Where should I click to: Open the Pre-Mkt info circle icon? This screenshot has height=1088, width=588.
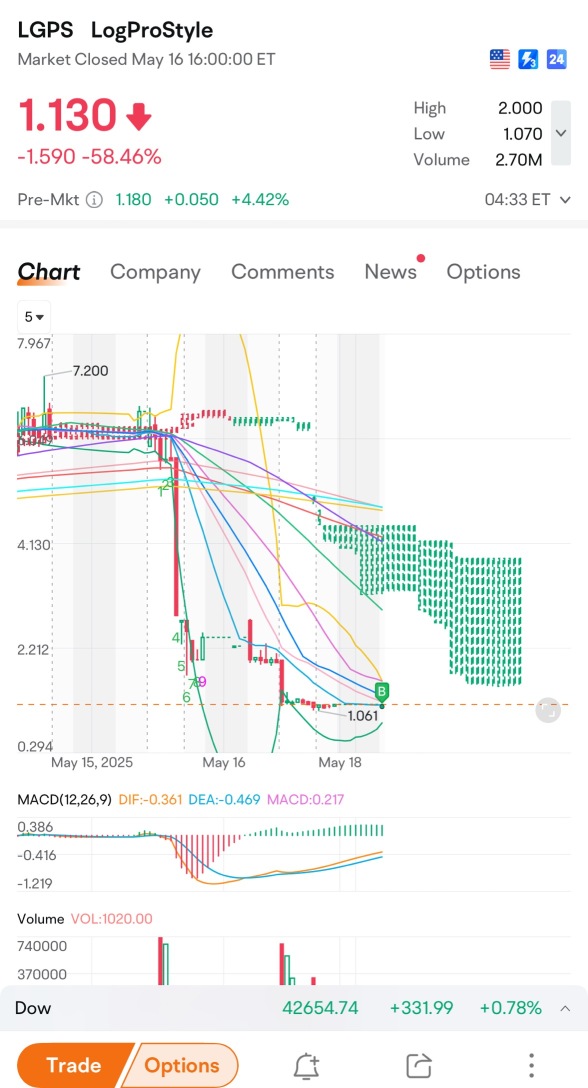(x=94, y=200)
